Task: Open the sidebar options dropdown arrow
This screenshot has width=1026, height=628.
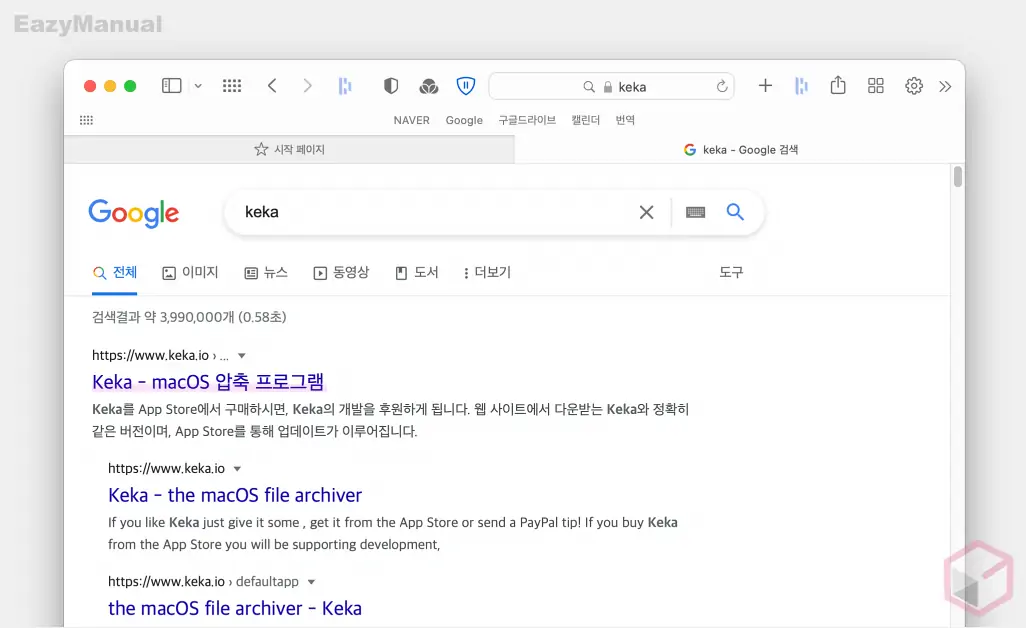Action: click(x=198, y=86)
